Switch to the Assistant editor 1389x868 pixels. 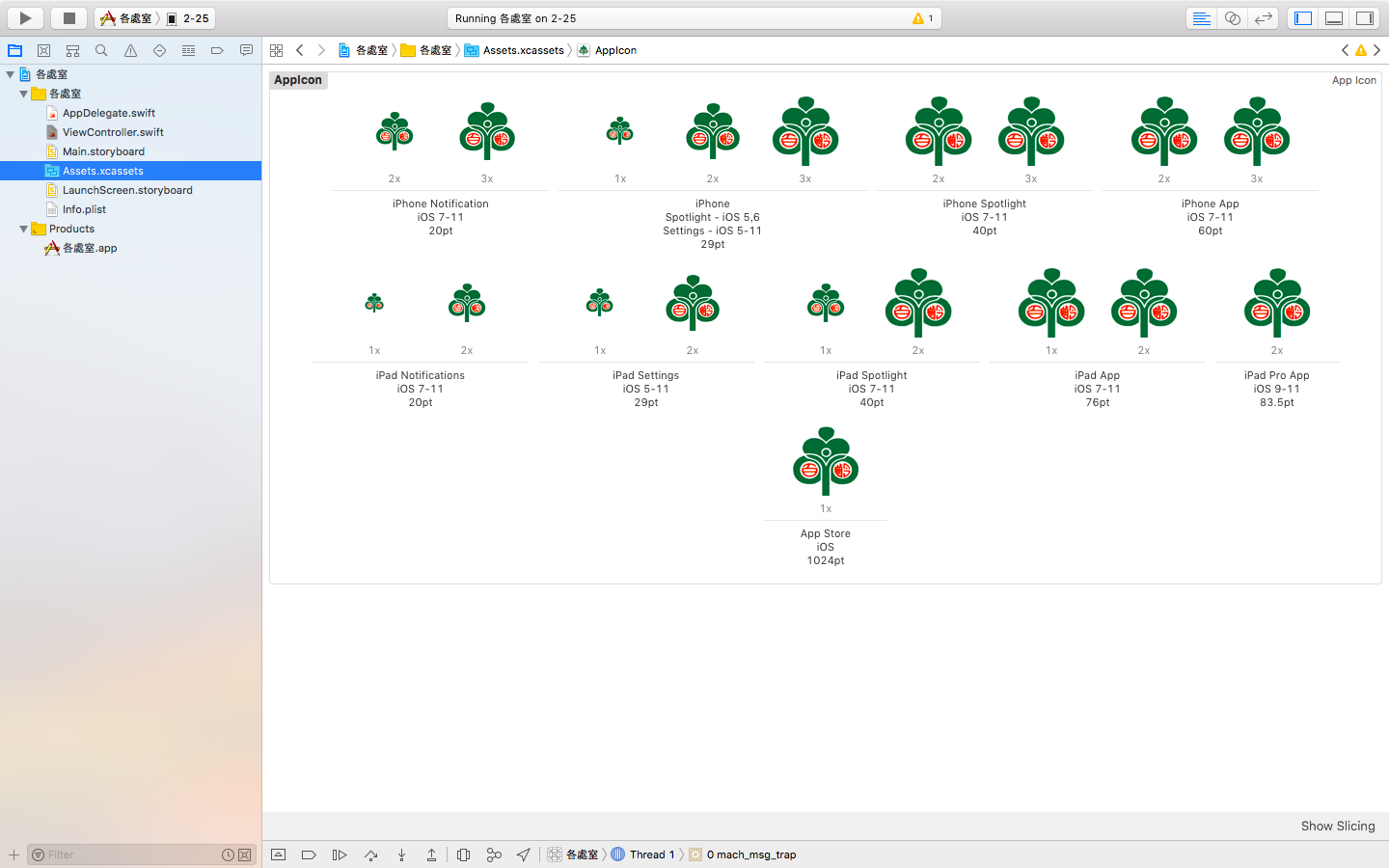click(1232, 18)
